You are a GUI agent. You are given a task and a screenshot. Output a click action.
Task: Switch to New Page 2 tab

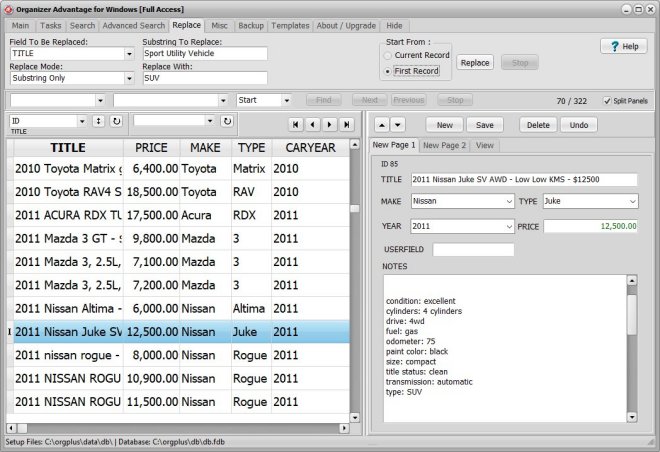pos(444,145)
